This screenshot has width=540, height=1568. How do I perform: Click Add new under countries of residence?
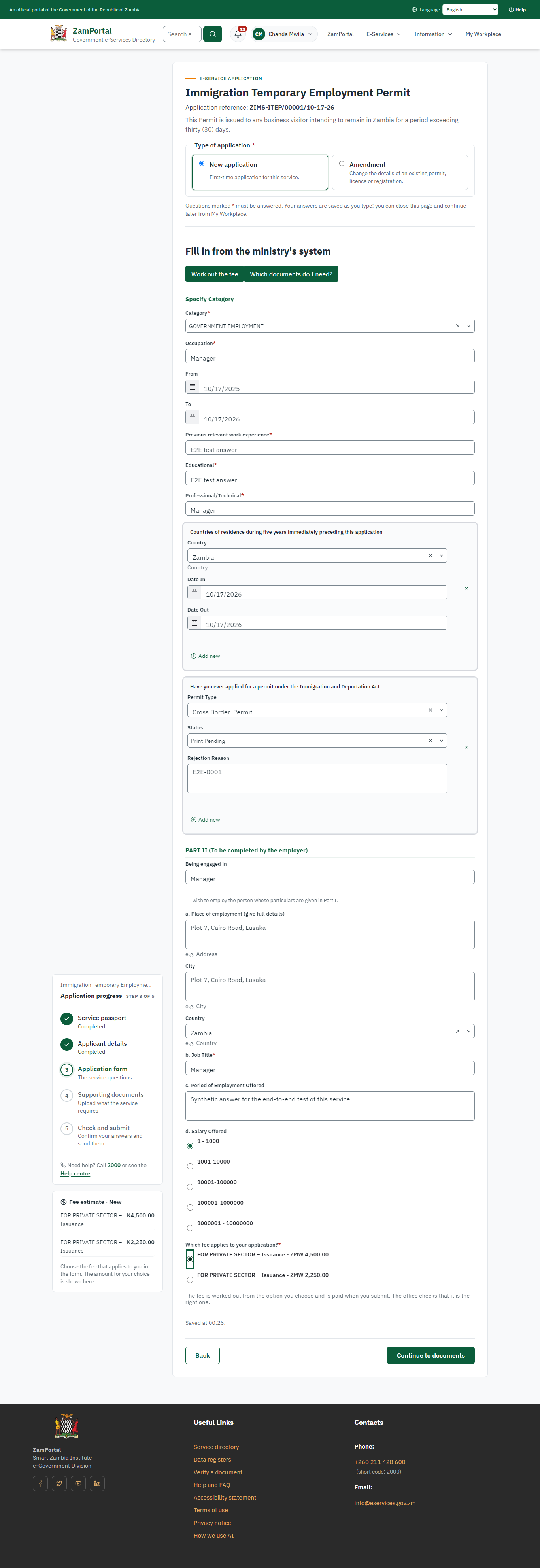point(206,656)
